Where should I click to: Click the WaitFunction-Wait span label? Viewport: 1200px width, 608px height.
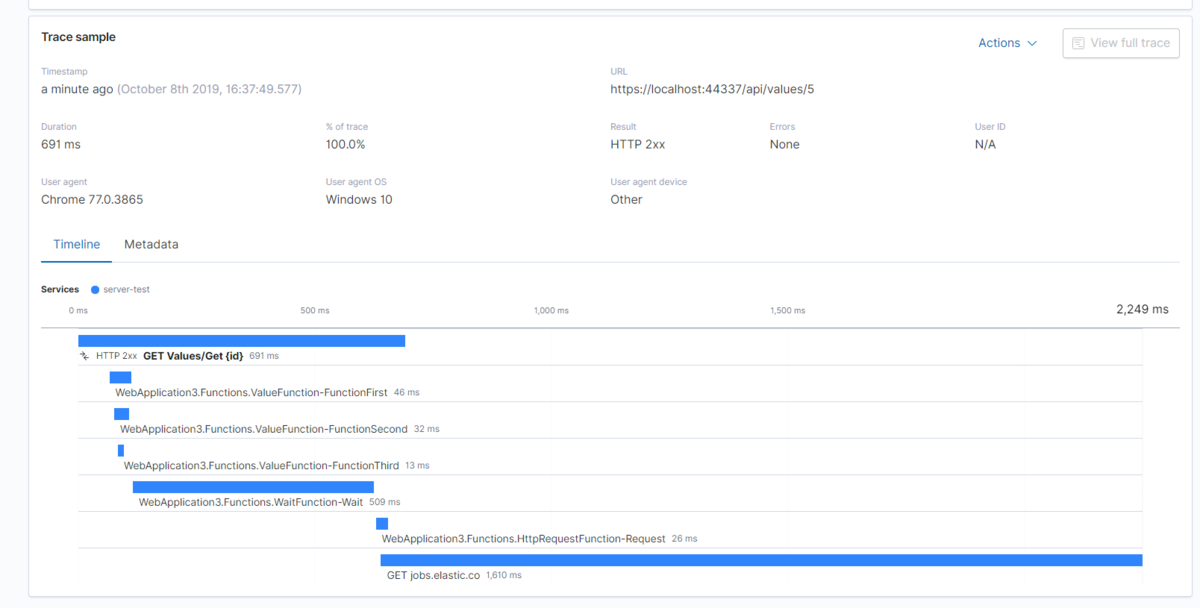pos(251,502)
